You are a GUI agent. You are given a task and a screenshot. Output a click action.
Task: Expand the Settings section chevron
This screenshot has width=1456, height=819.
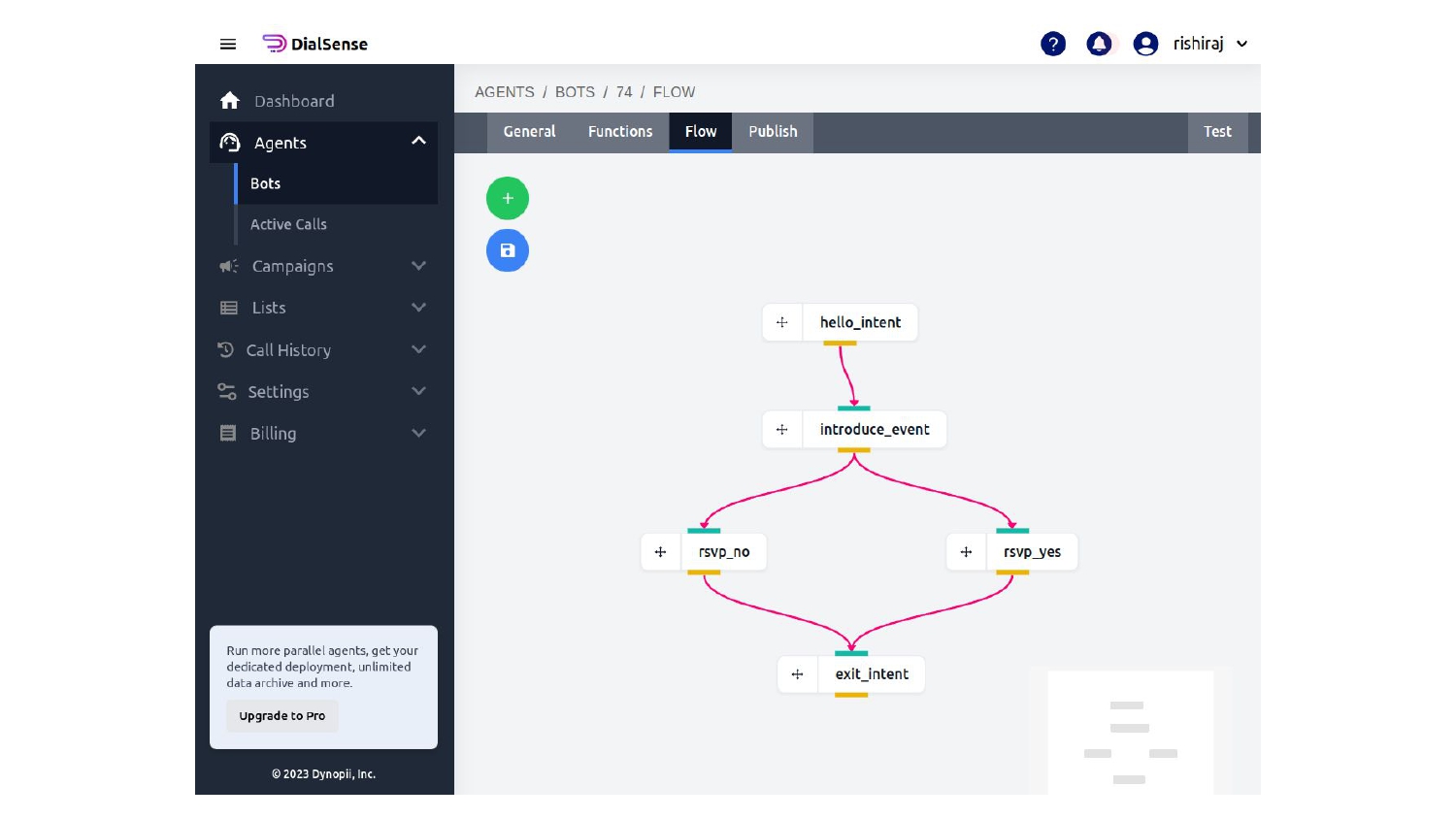pyautogui.click(x=418, y=391)
